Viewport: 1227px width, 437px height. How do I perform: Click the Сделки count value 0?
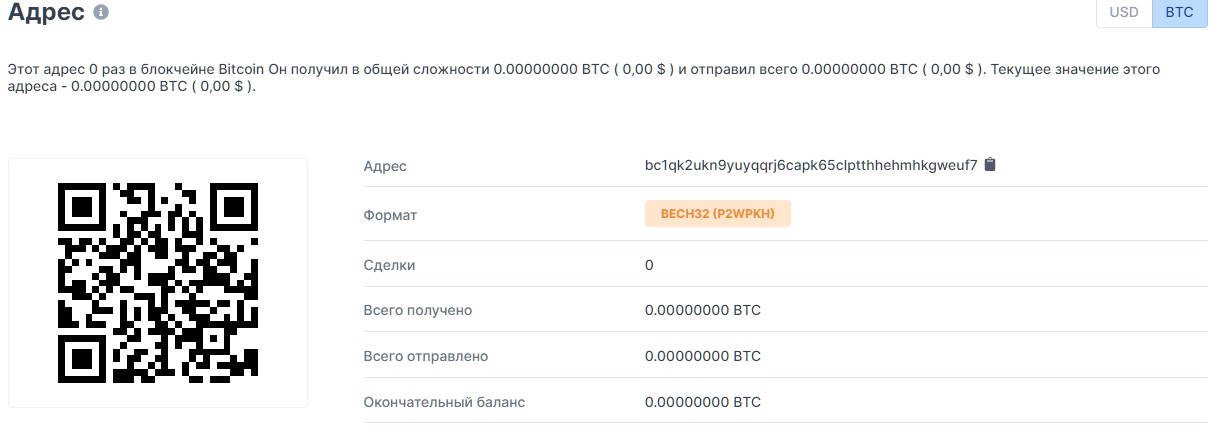click(x=649, y=265)
